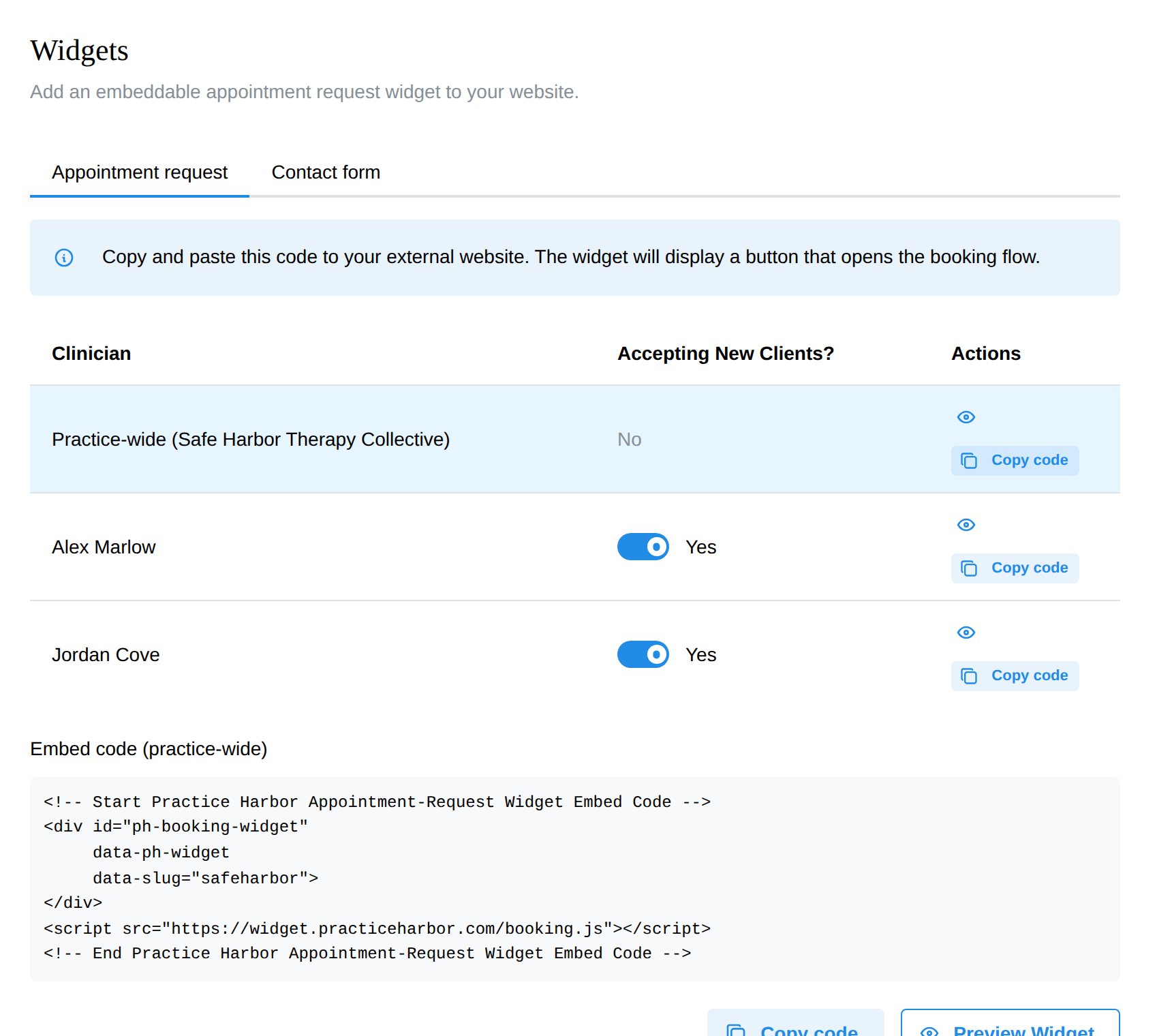
Task: Toggle Alex Marlow accepting new clients
Action: click(643, 547)
